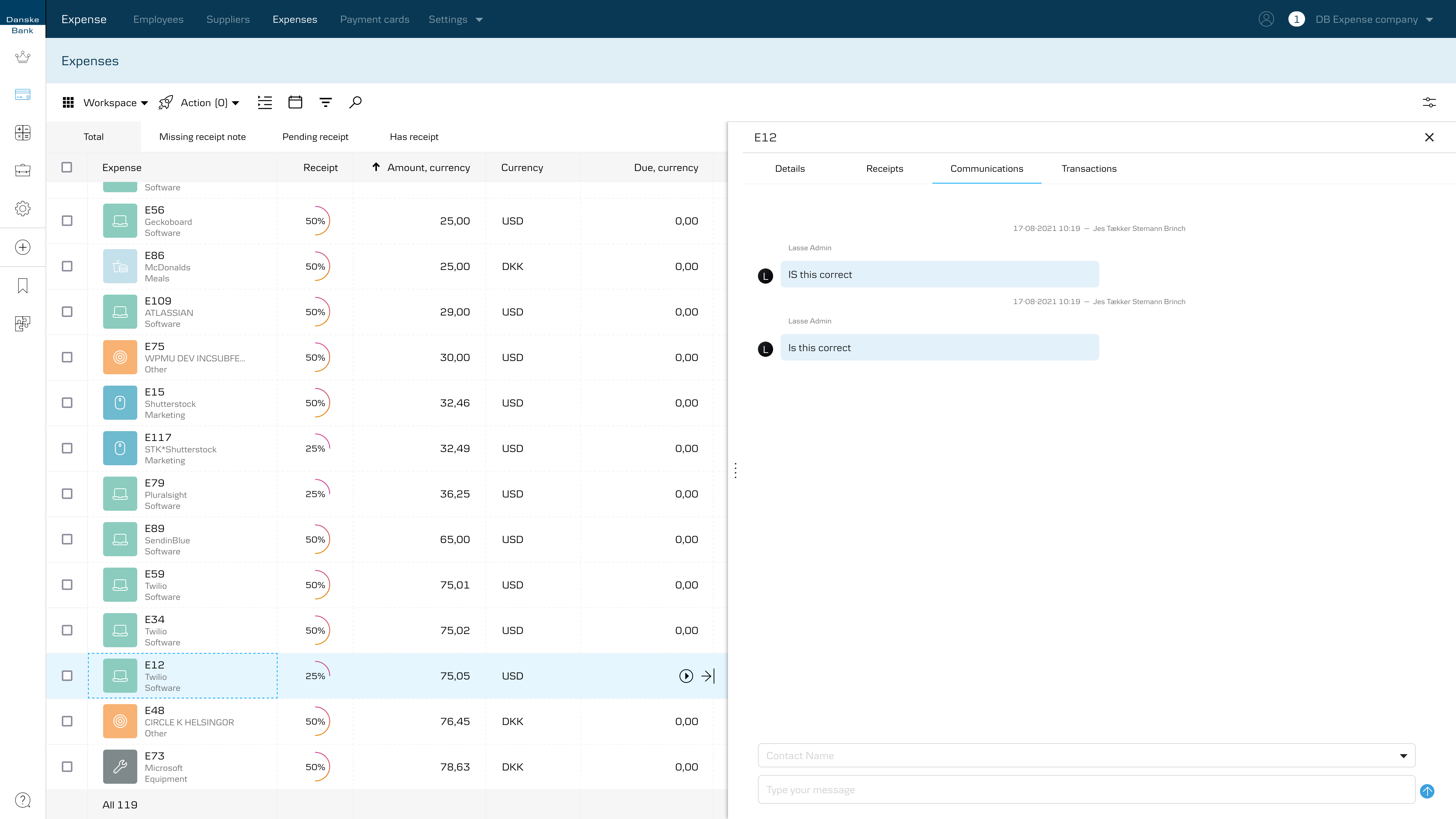Click the E73 Microsoft wrench thumbnail

(x=120, y=766)
